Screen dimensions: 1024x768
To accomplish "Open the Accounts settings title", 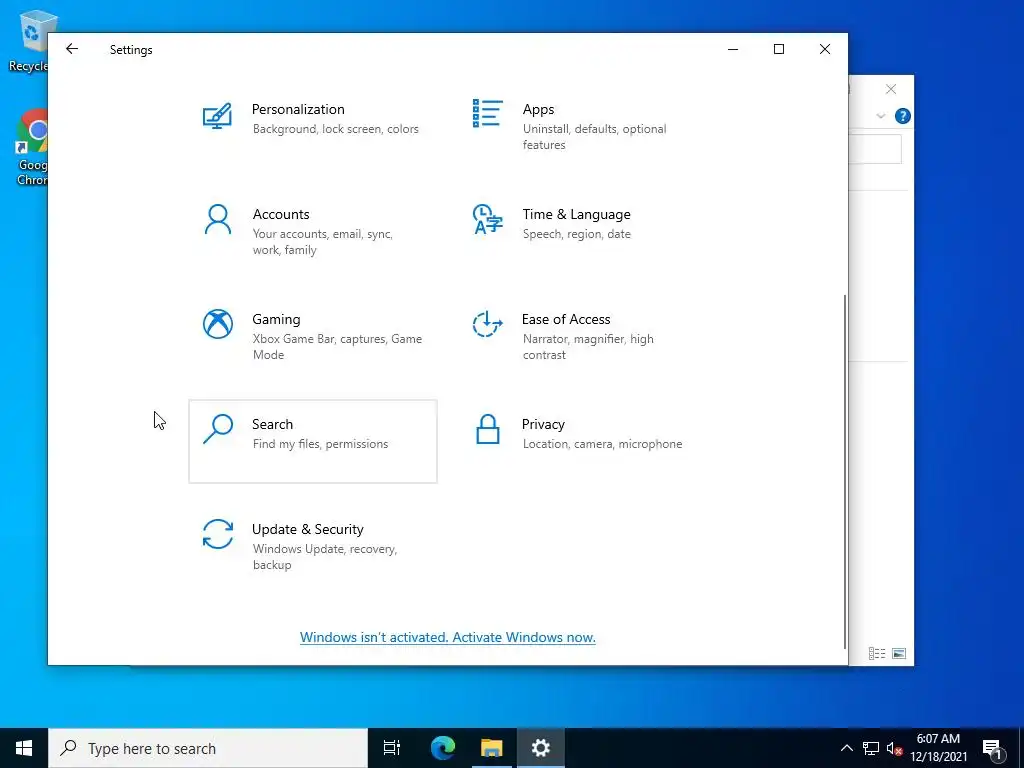I will 281,214.
